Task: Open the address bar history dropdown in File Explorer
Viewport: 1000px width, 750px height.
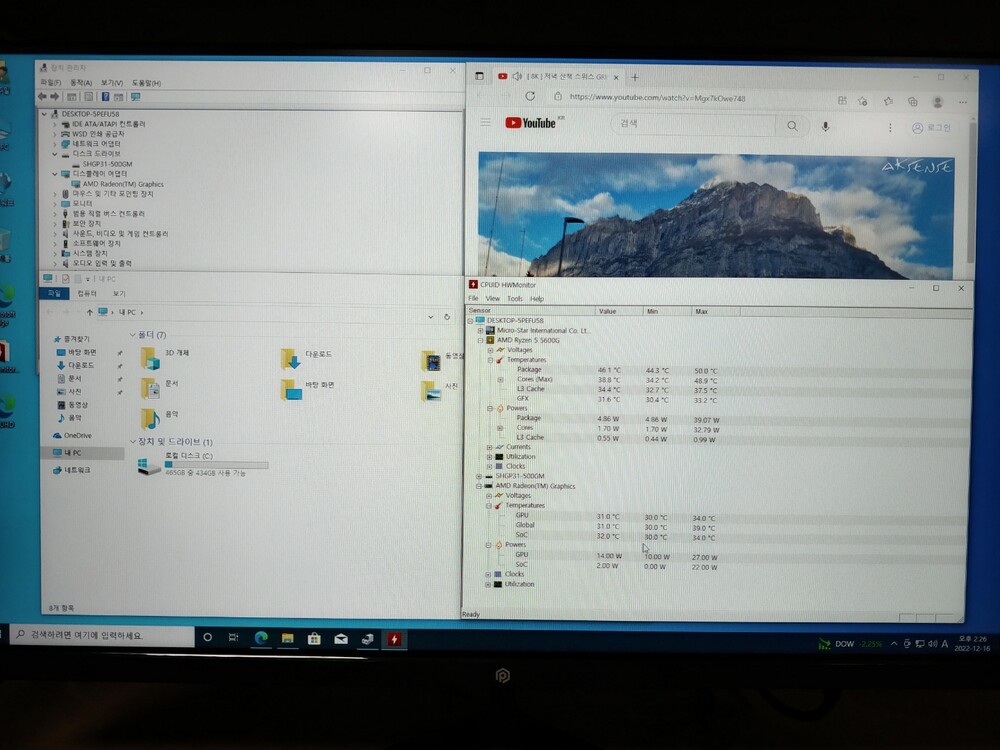Action: [429, 316]
